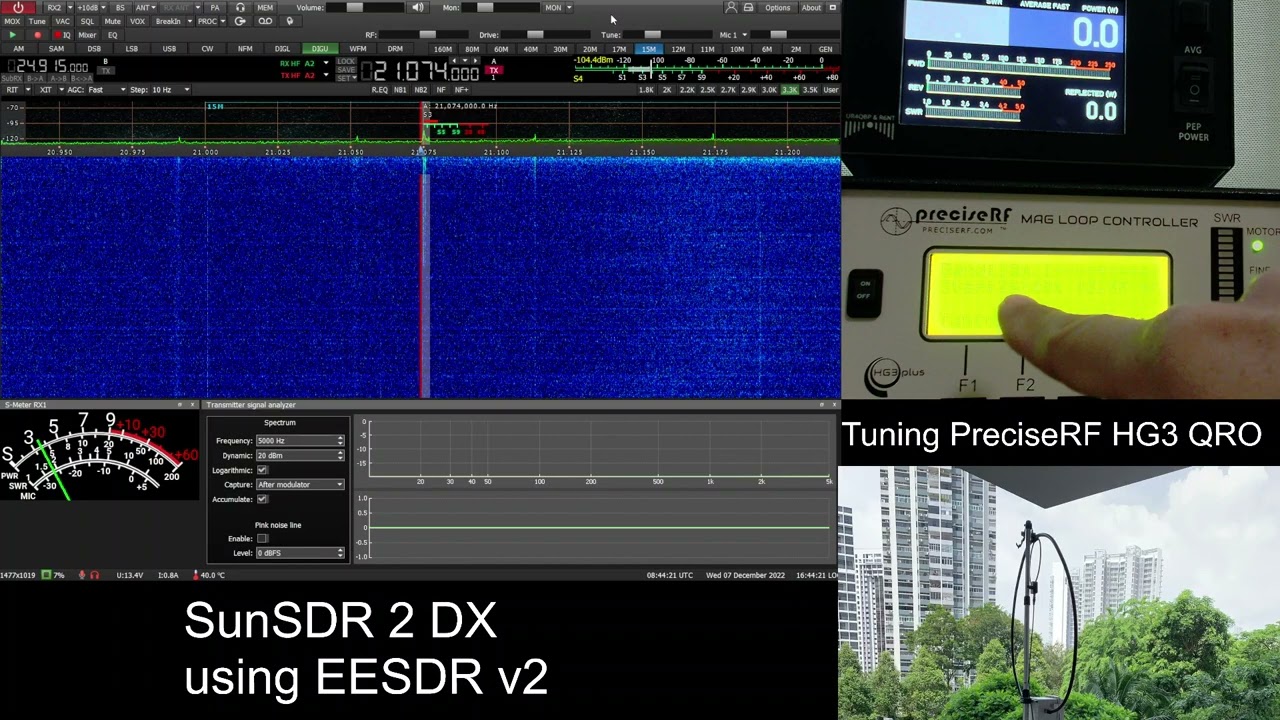Viewport: 1280px width, 720px height.
Task: Select the USB mode tab
Action: point(169,49)
